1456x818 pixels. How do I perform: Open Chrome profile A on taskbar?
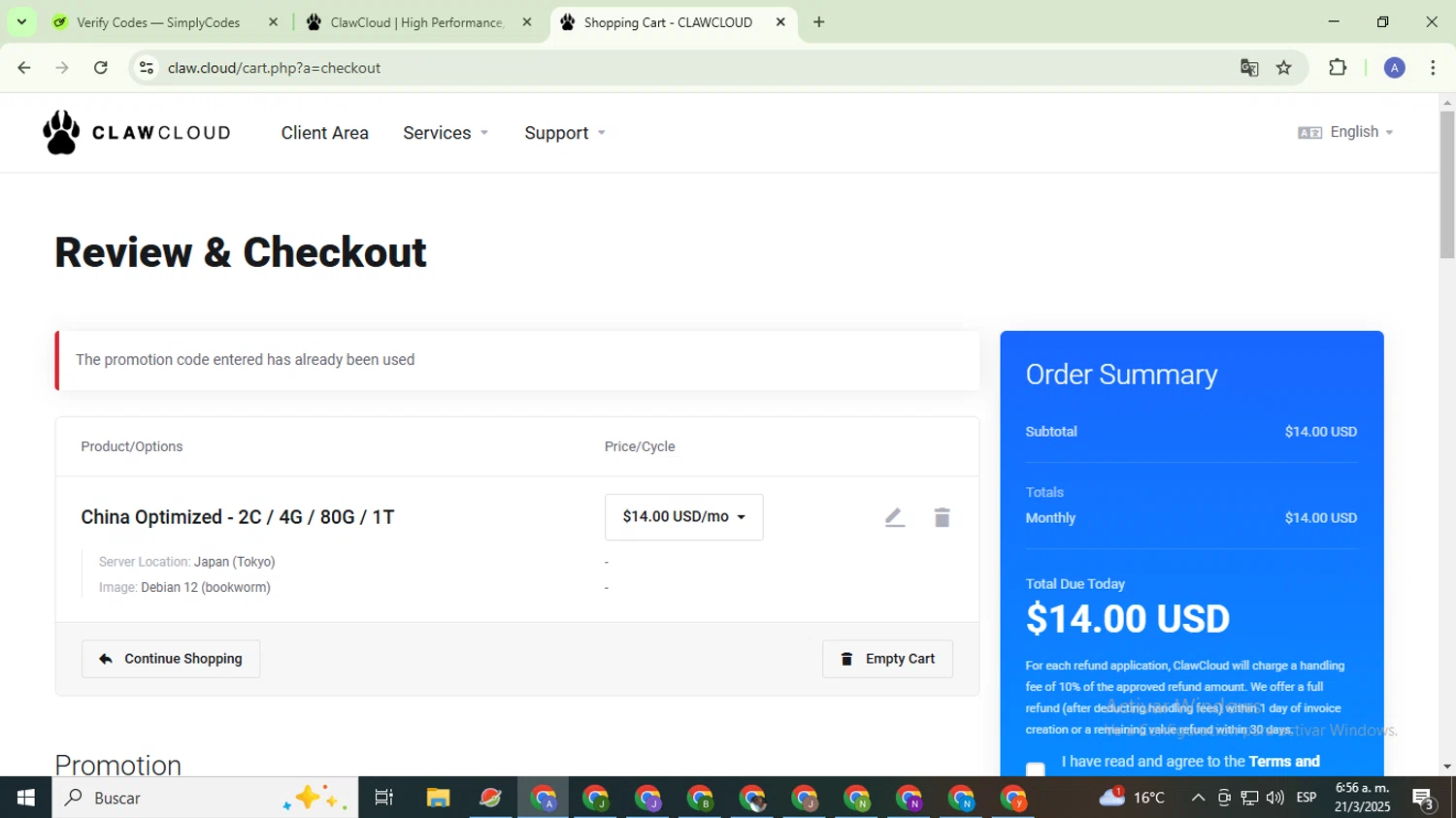pos(544,798)
